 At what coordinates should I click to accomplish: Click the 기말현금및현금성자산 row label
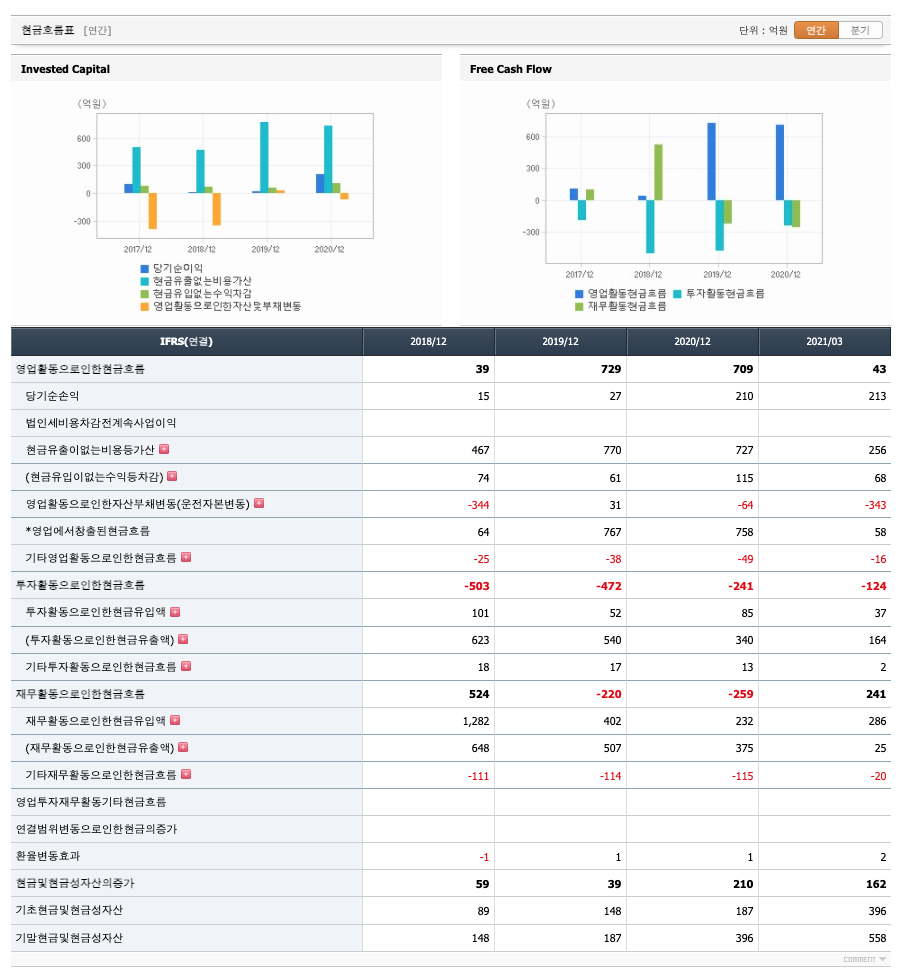click(69, 937)
